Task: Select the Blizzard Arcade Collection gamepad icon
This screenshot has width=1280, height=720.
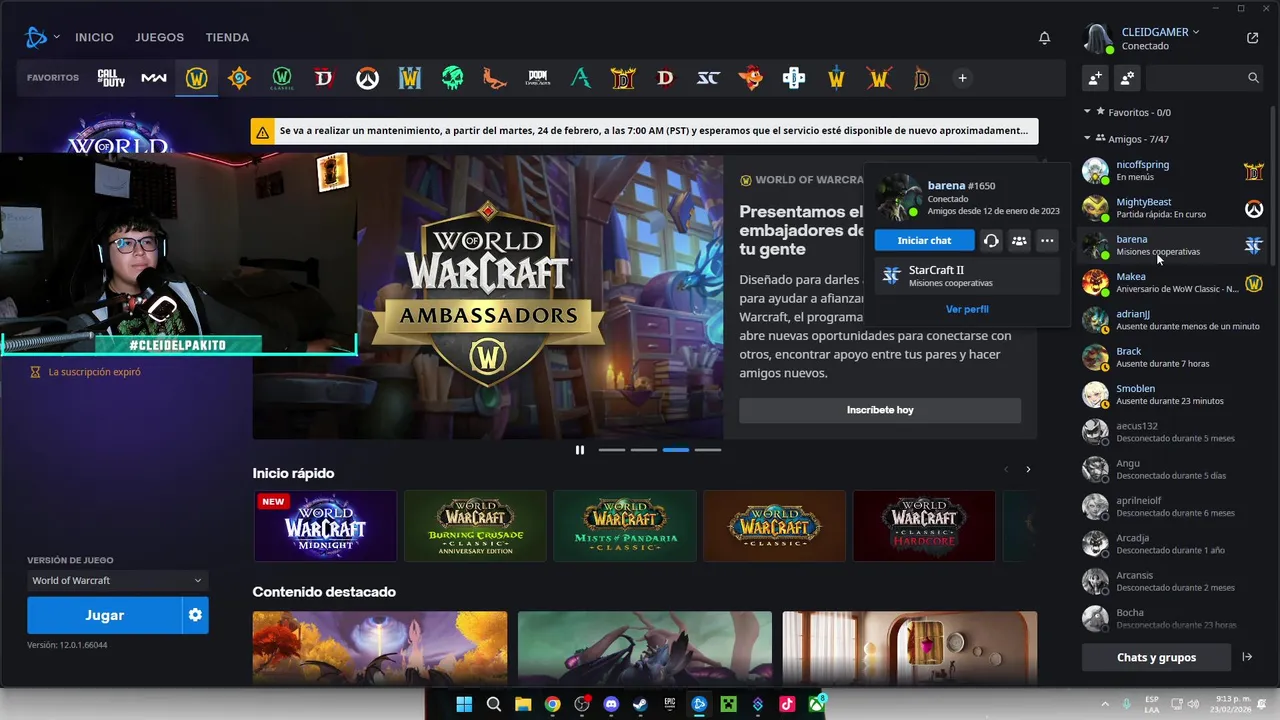Action: (x=794, y=78)
